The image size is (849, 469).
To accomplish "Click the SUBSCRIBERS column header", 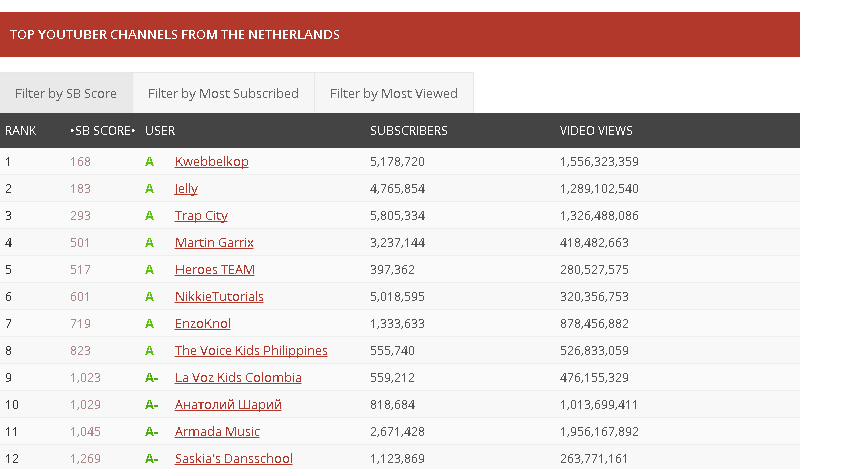I will pos(409,131).
